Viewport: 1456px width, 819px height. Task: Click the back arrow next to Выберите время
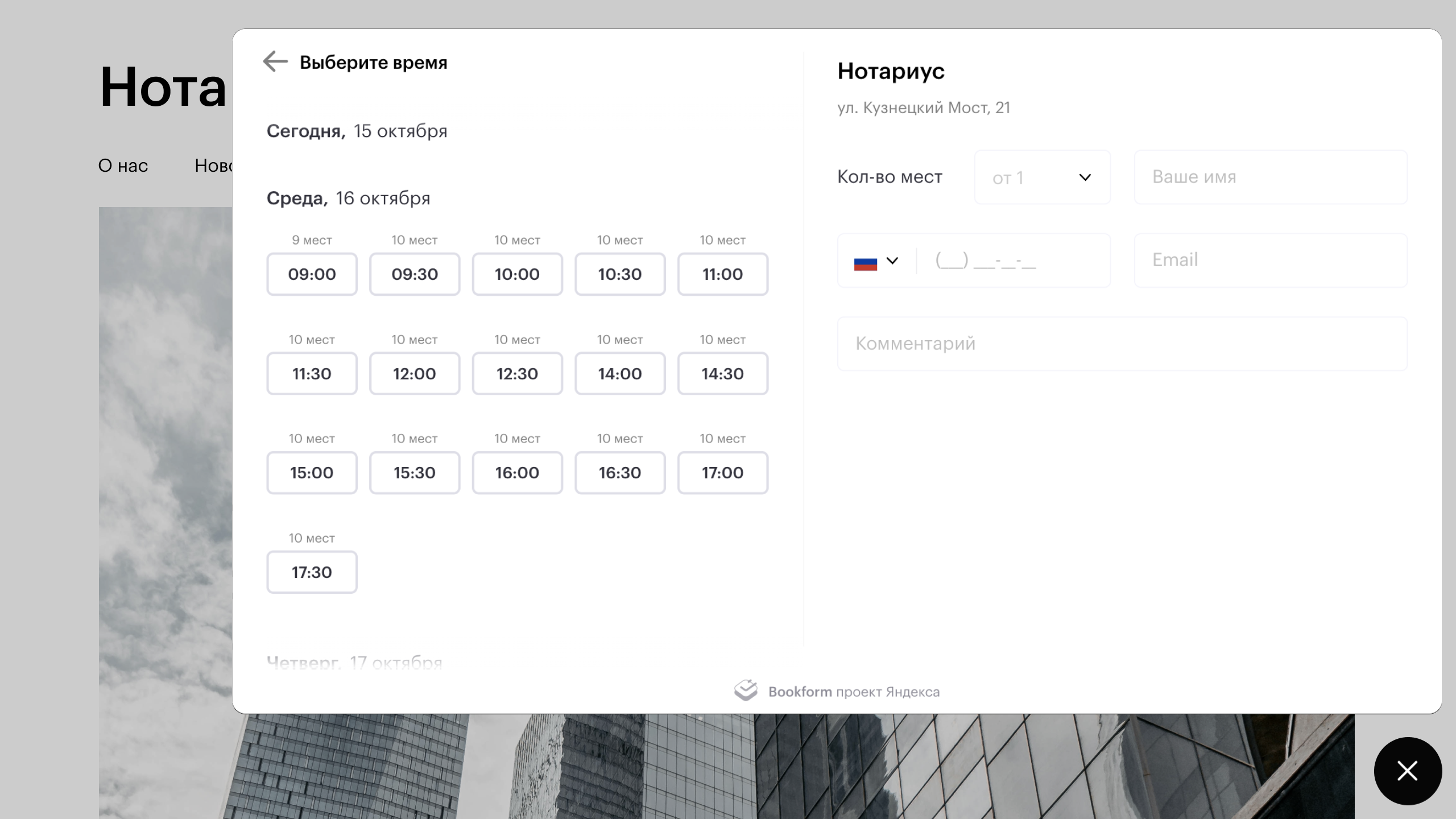276,61
